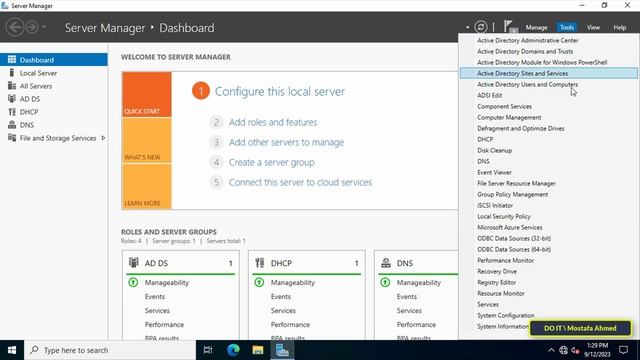Open Task View from the taskbar

208,350
